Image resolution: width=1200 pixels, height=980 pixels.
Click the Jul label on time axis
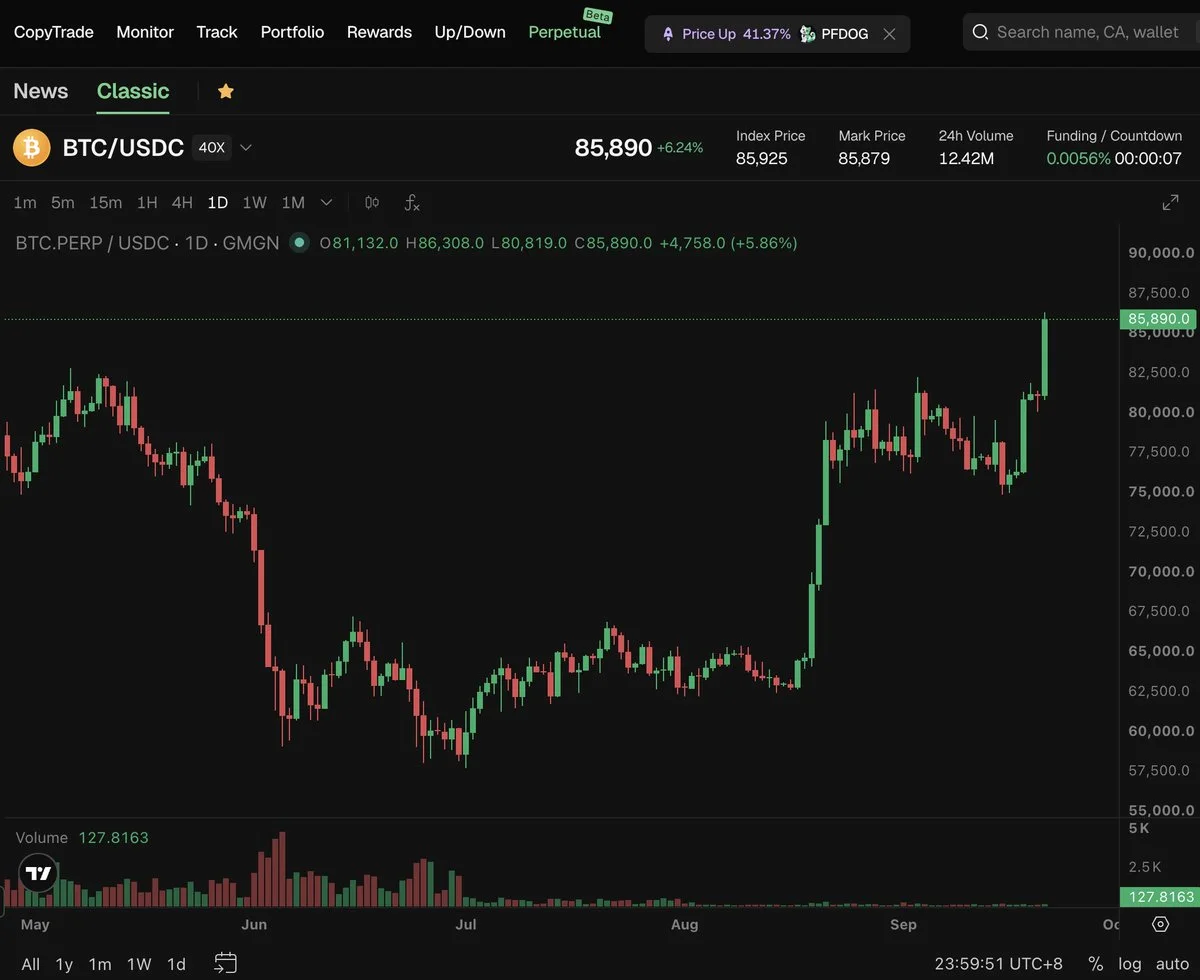tap(465, 925)
